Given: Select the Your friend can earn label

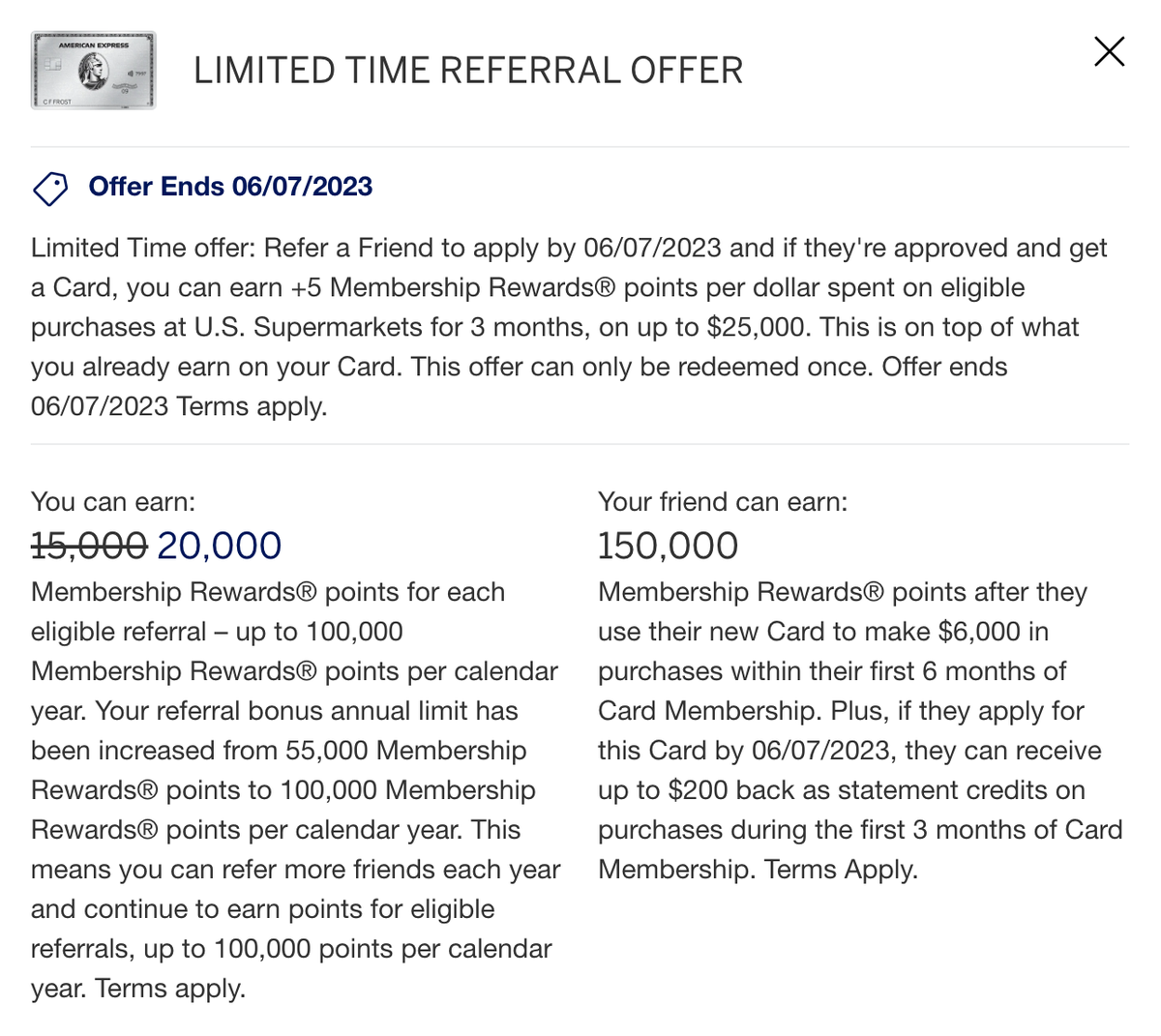Looking at the screenshot, I should 723,501.
